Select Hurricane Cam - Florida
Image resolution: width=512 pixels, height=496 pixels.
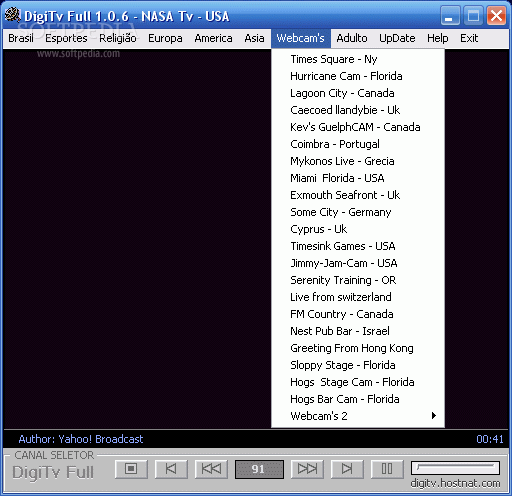[x=358, y=76]
